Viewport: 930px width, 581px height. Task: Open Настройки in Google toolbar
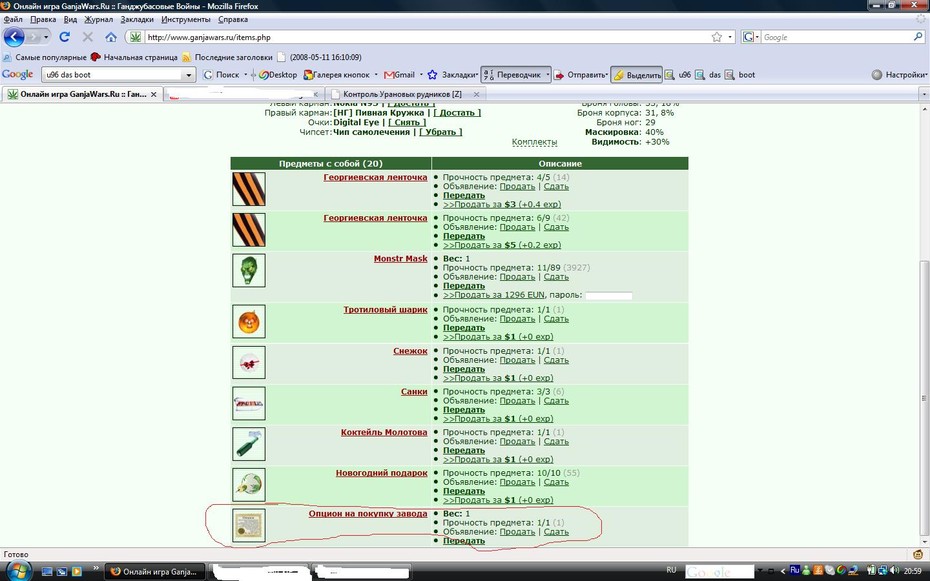click(x=899, y=75)
